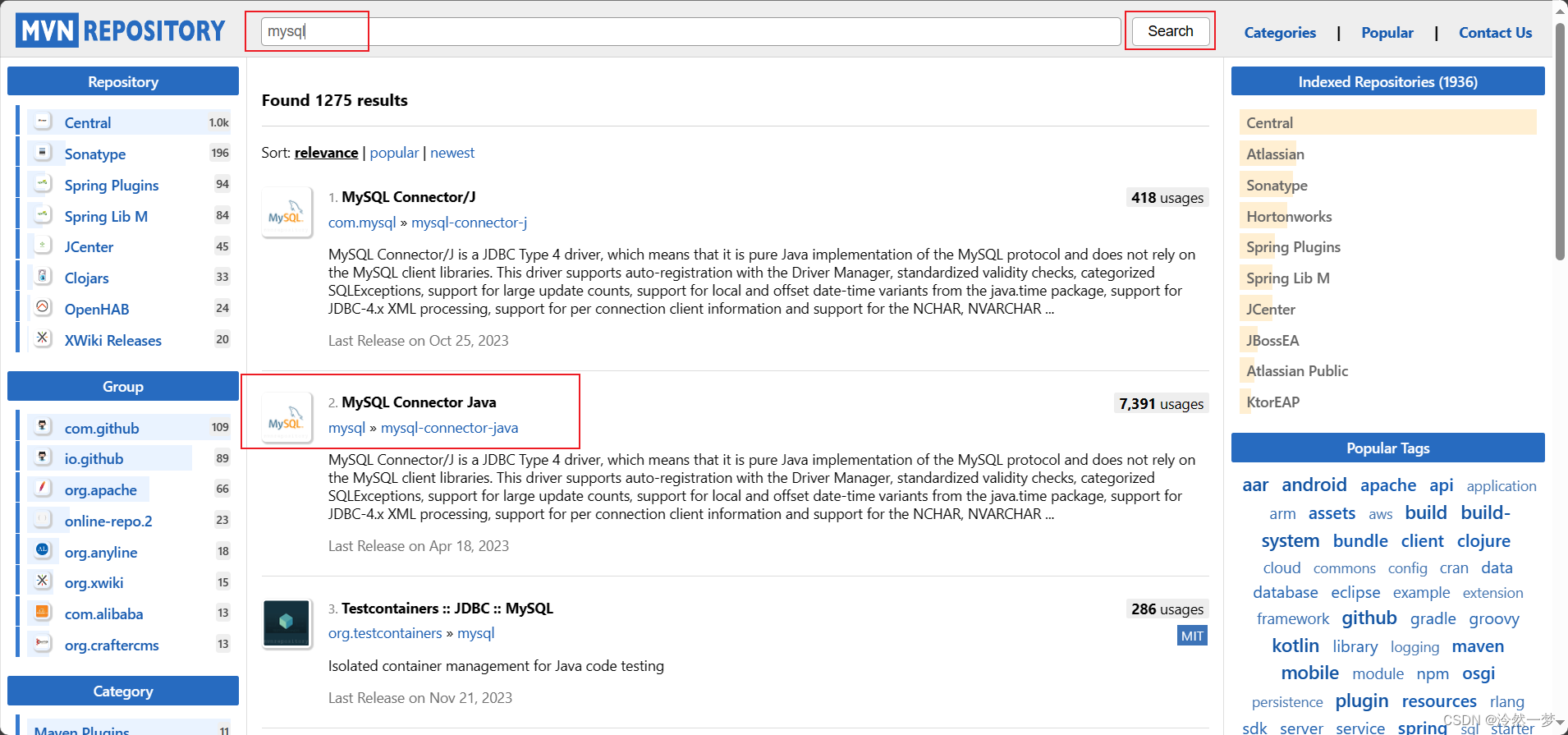The image size is (1568, 735).
Task: Click the org.anyline group icon
Action: tap(43, 550)
